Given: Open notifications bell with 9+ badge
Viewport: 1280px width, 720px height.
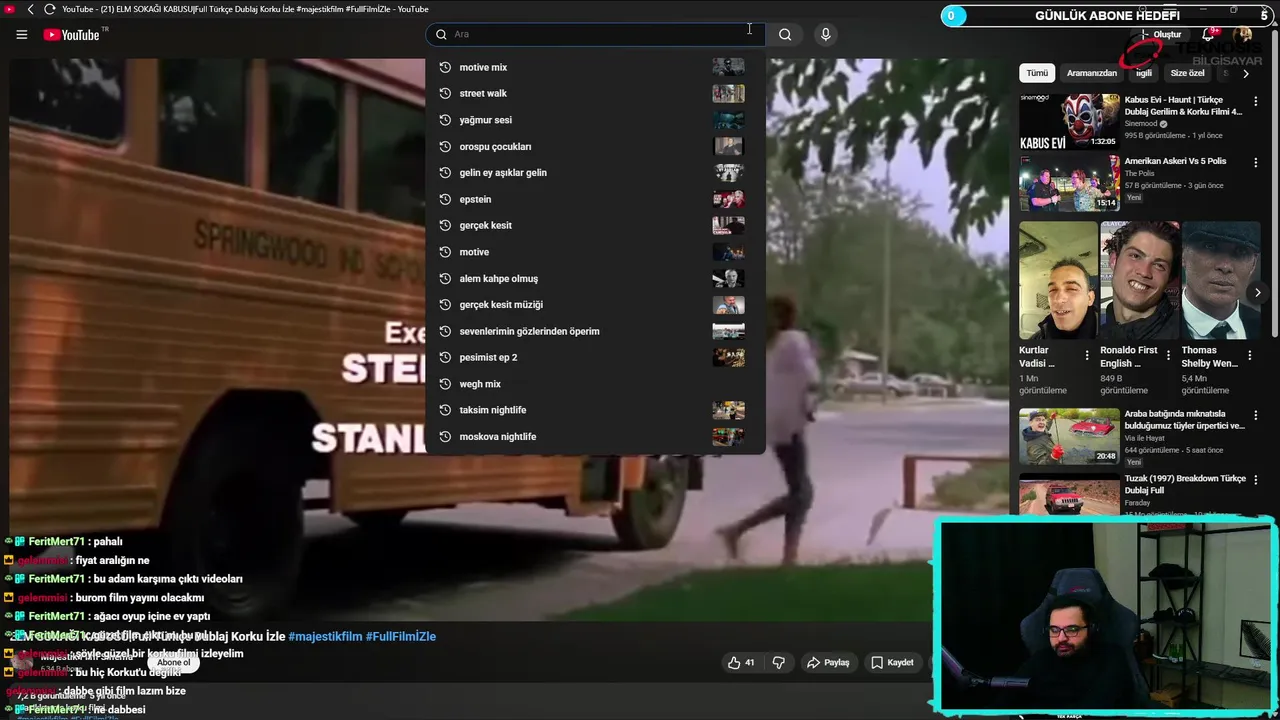Looking at the screenshot, I should 1211,35.
